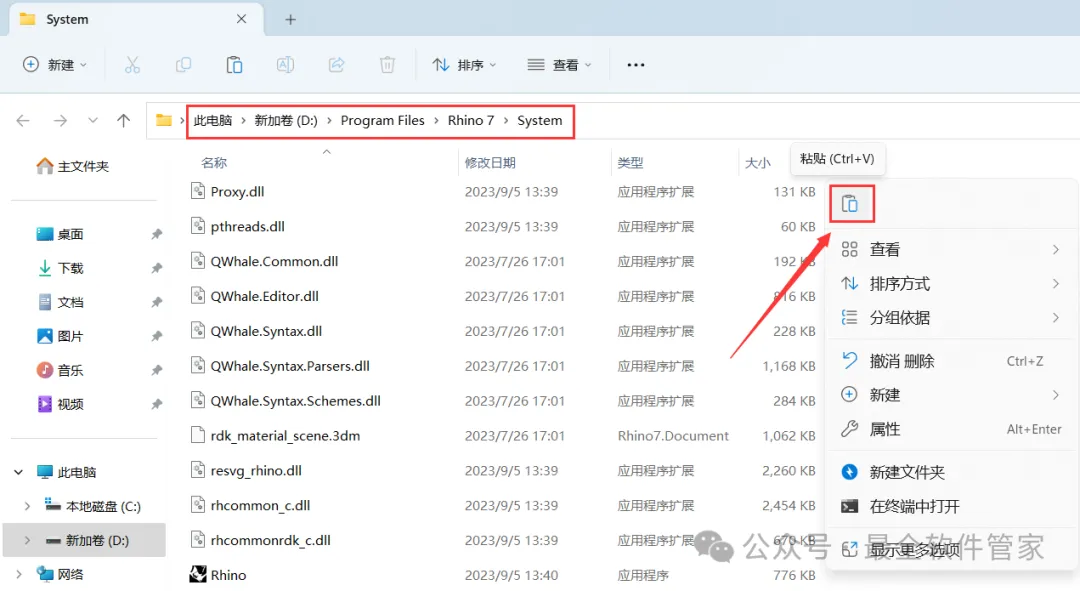Viewport: 1080px width, 591px height.
Task: Sort by the 大小 column header
Action: (758, 163)
